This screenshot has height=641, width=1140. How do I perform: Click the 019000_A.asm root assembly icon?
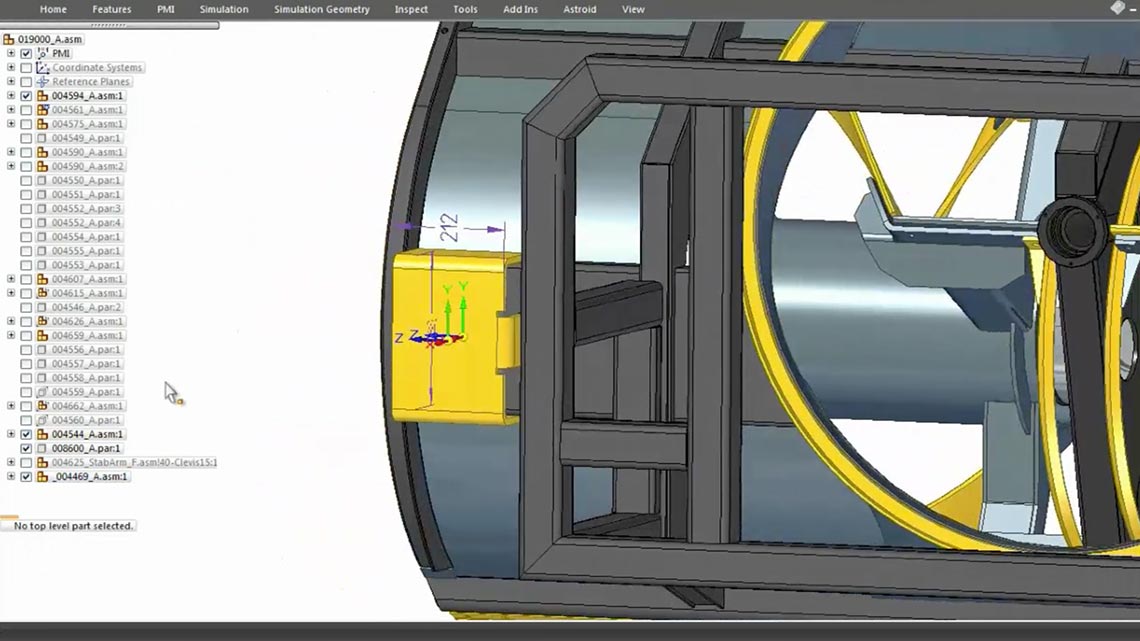pos(9,39)
